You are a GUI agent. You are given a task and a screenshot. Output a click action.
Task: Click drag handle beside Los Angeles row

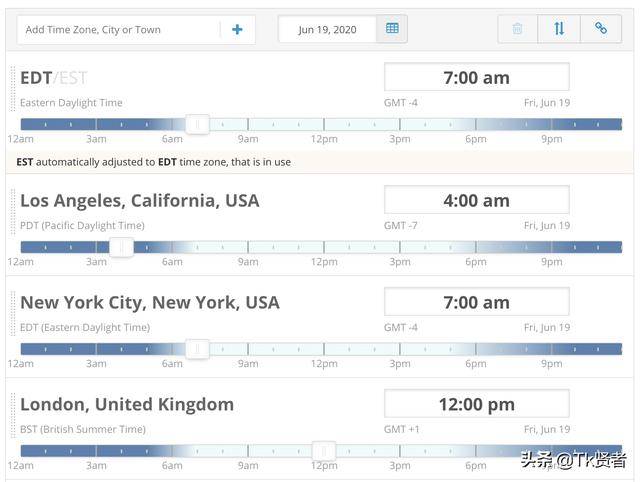[x=12, y=210]
